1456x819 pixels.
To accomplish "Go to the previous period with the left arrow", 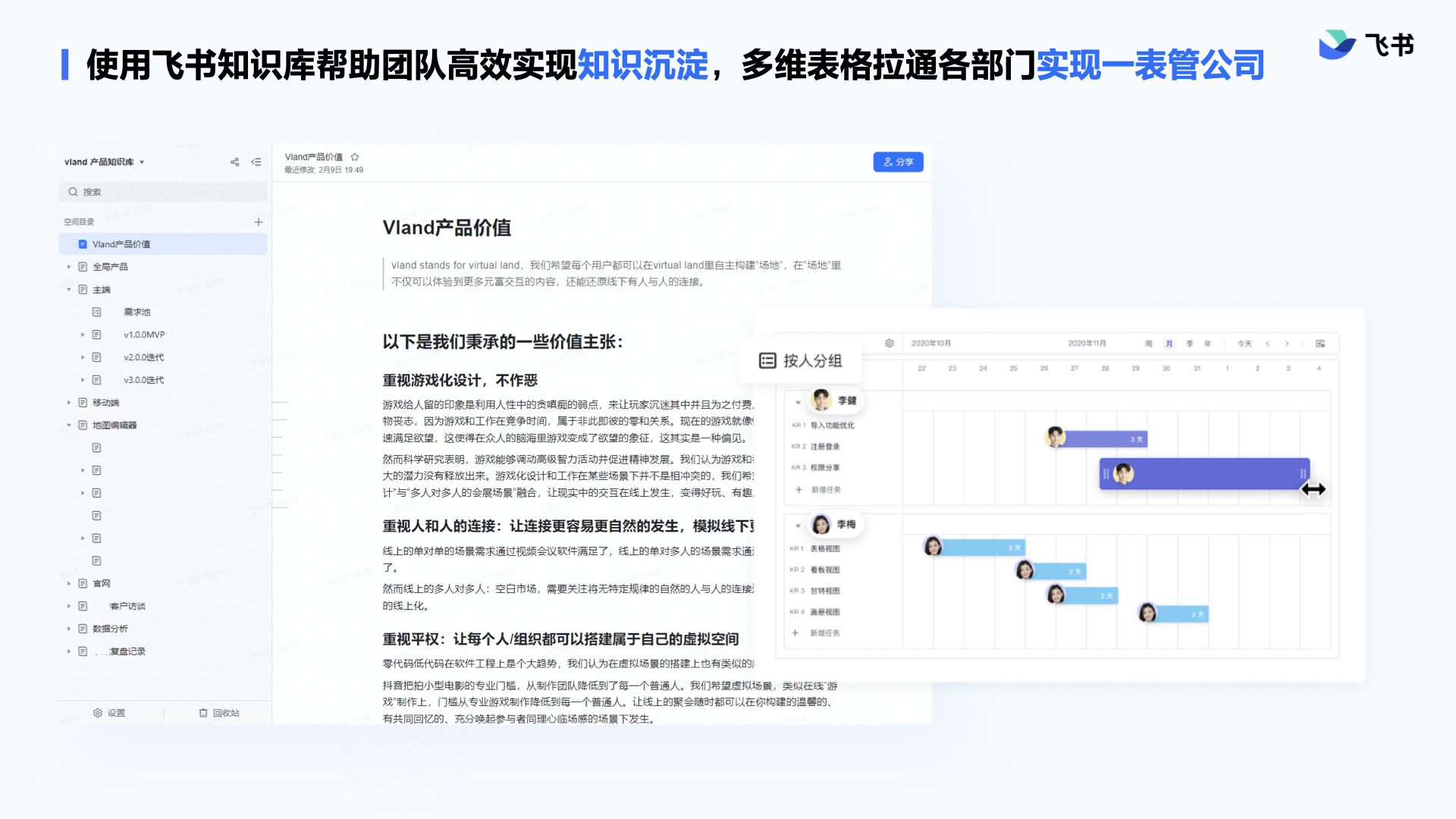I will (x=1267, y=344).
